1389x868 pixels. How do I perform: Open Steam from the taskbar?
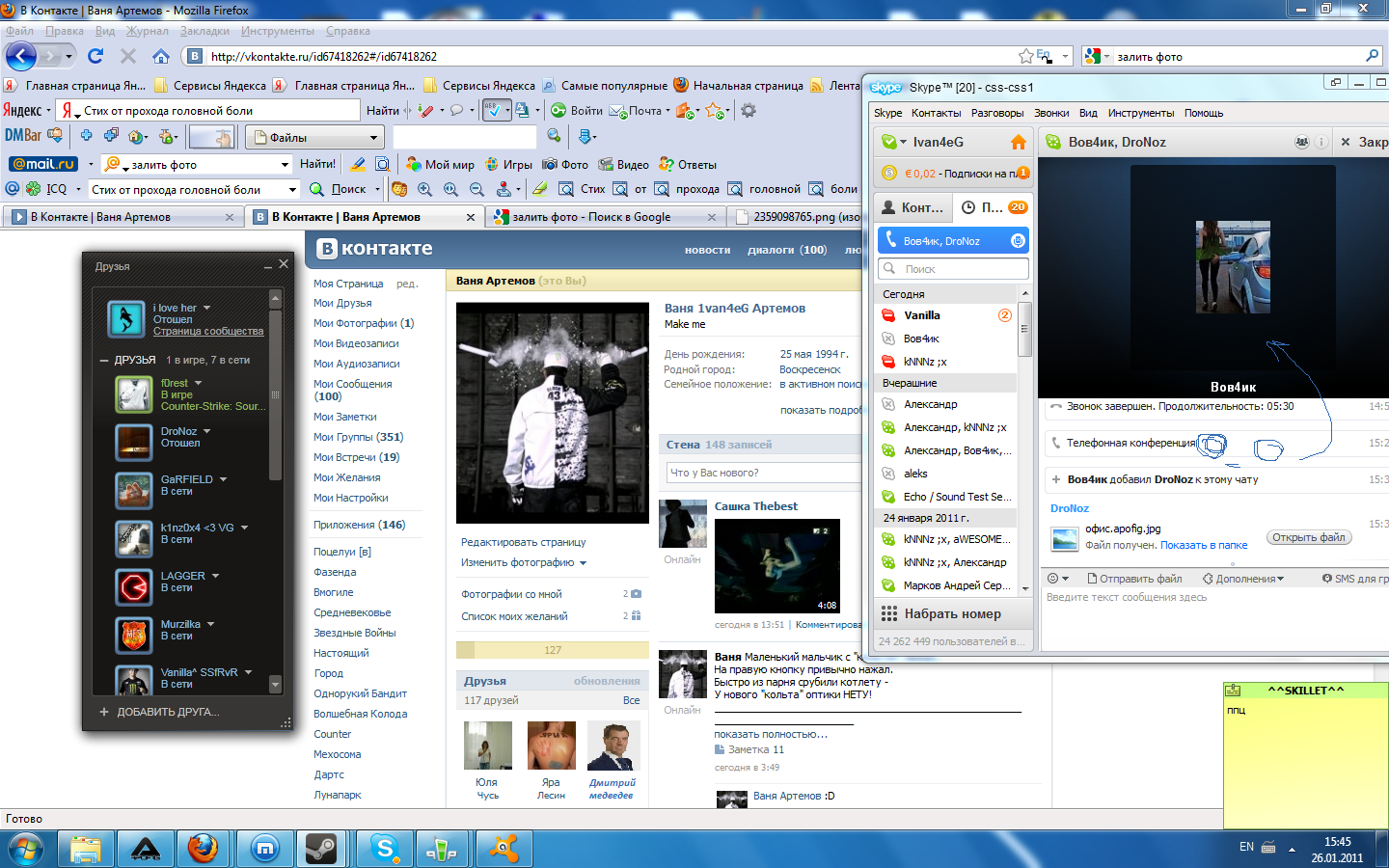tap(320, 849)
